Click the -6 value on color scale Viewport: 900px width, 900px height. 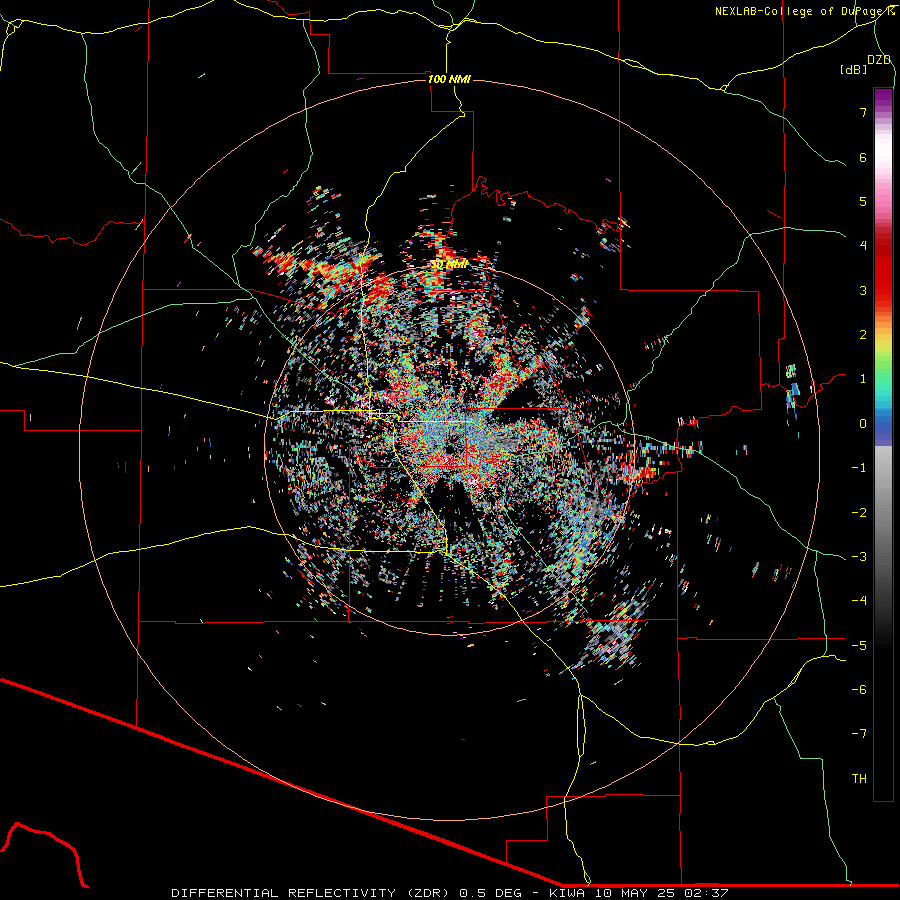coord(859,689)
